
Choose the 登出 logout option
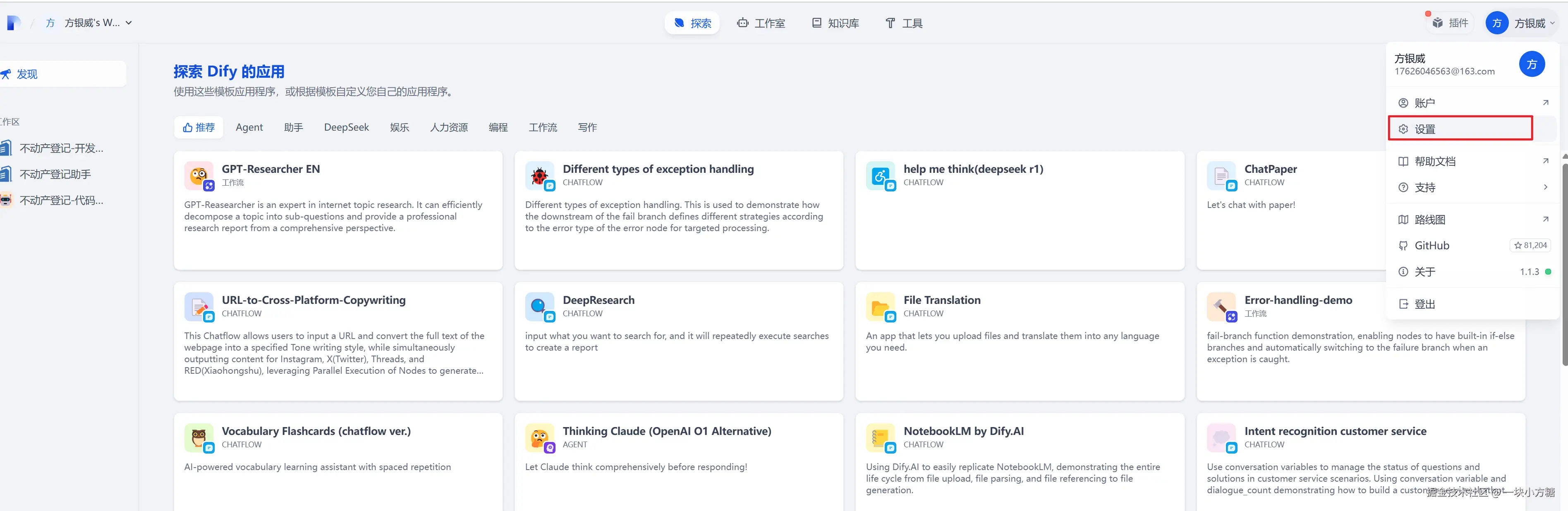click(x=1424, y=304)
